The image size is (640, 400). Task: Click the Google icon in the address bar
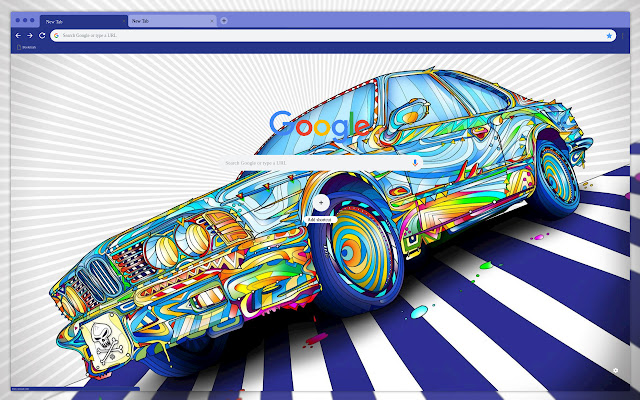coord(56,36)
